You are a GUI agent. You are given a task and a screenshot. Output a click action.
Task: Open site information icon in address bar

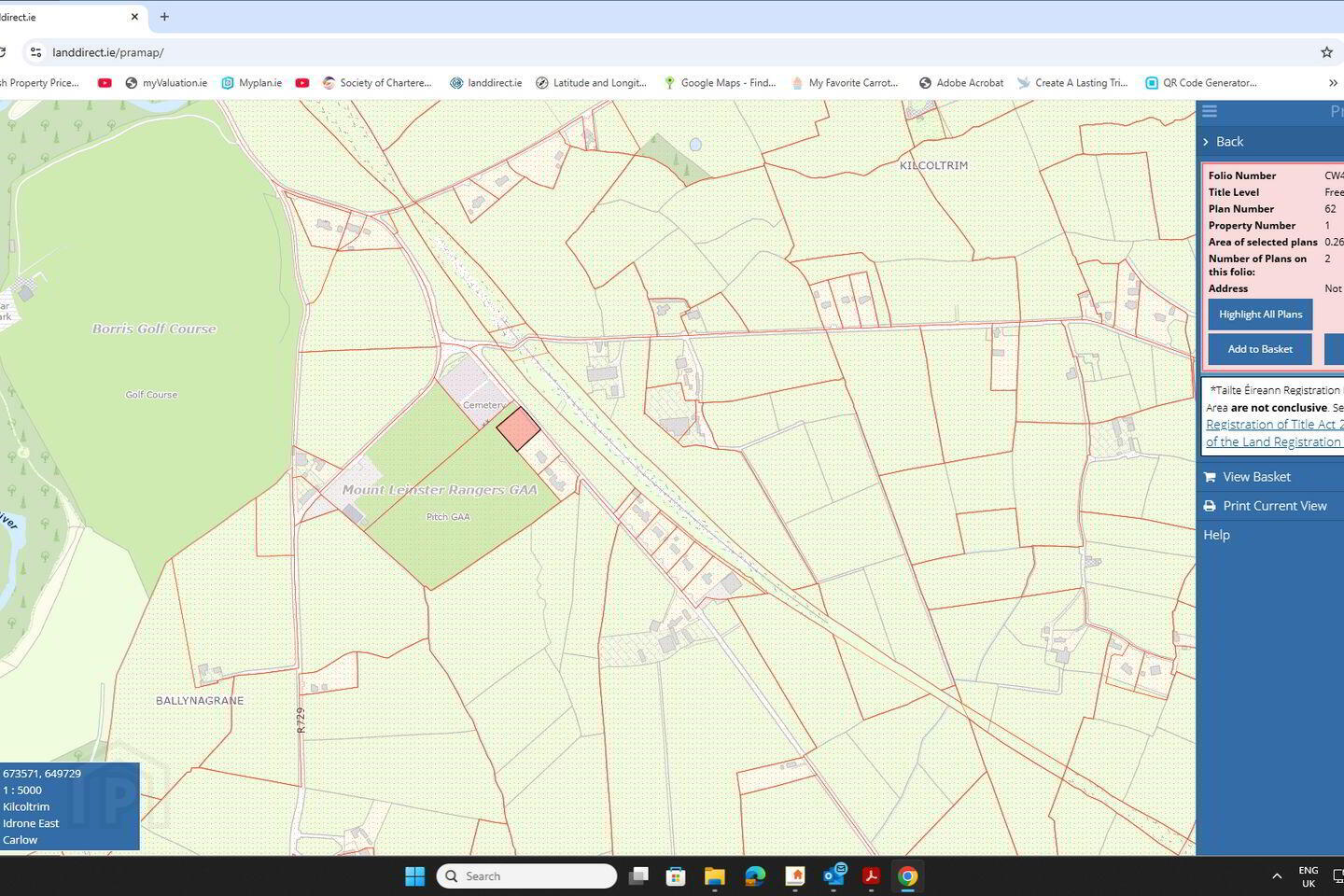tap(35, 52)
